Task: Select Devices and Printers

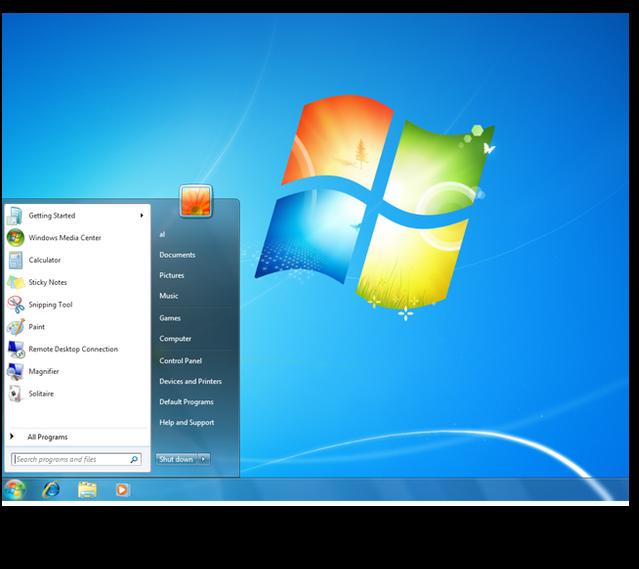Action: (x=190, y=381)
